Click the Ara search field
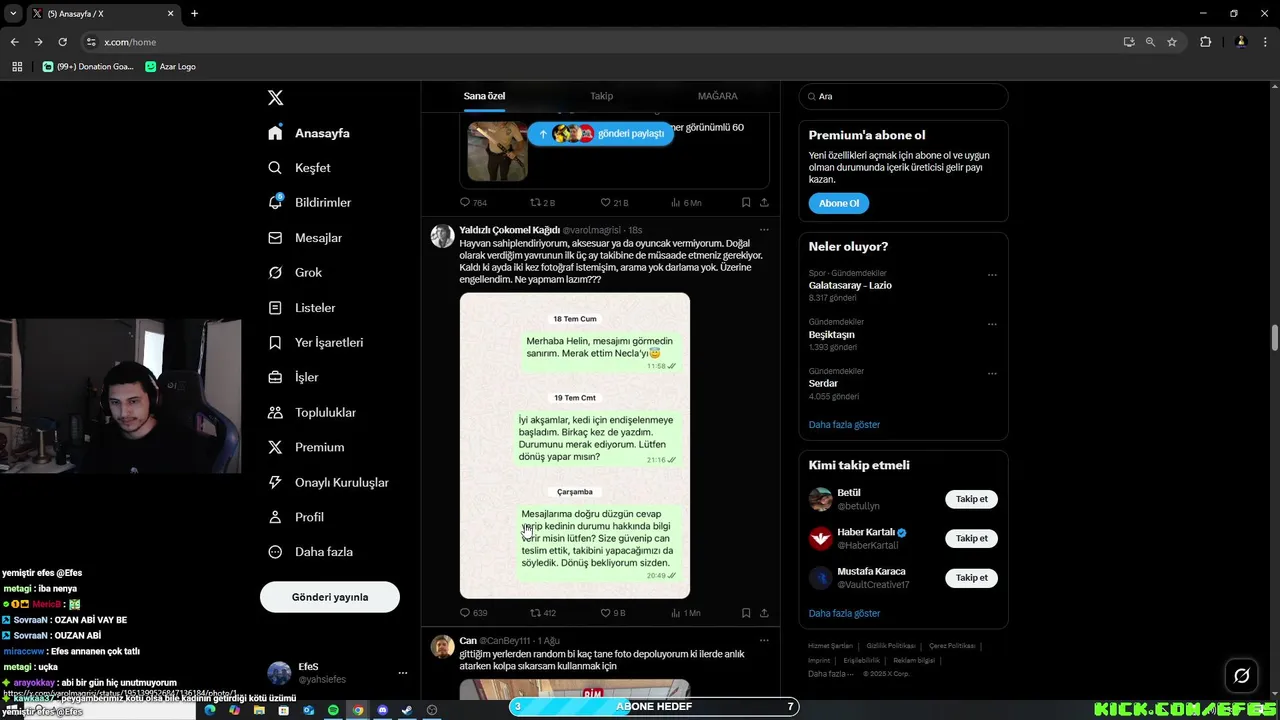Viewport: 1280px width, 720px height. [903, 96]
